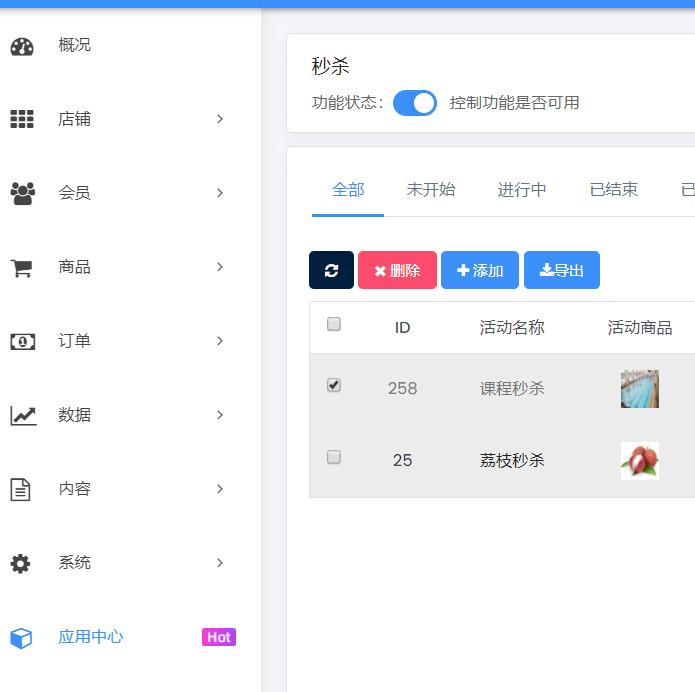The width and height of the screenshot is (695, 692).
Task: Switch to the 未开始 tab
Action: [x=431, y=190]
